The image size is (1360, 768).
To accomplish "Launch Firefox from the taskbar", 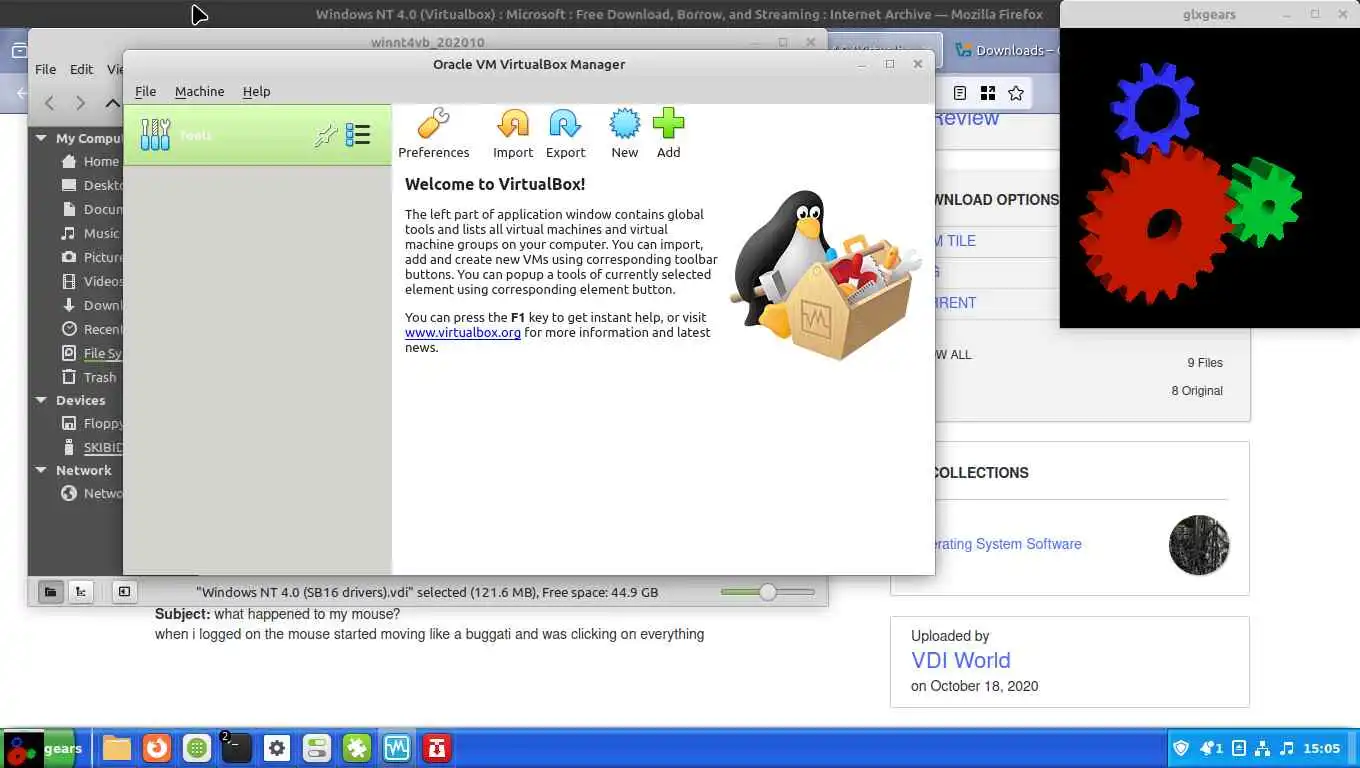I will click(x=156, y=748).
